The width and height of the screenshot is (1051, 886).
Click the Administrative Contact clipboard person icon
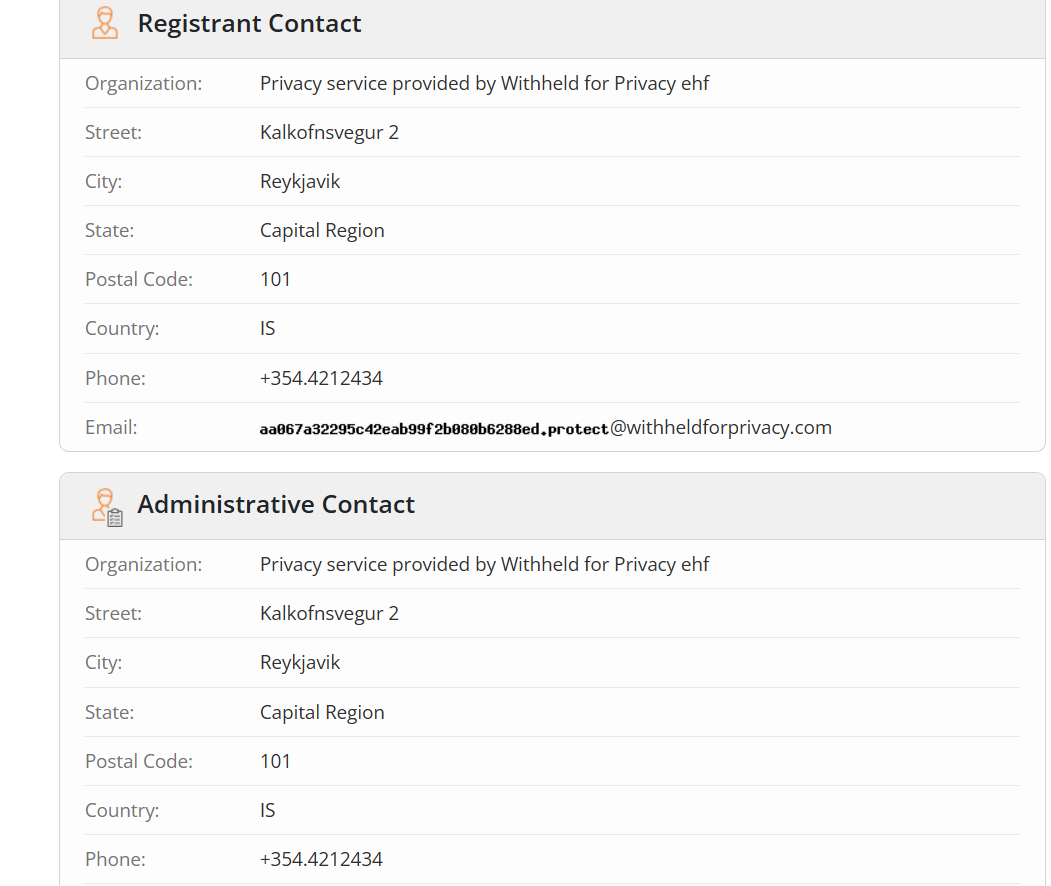click(107, 507)
